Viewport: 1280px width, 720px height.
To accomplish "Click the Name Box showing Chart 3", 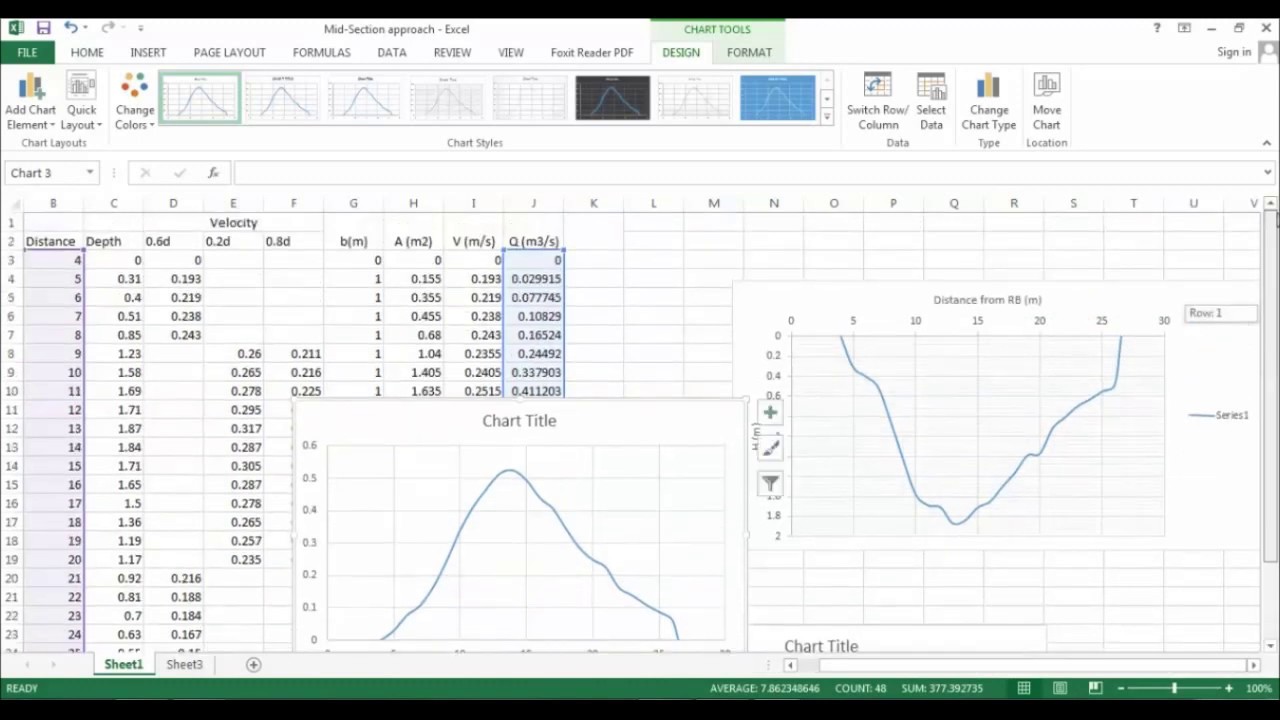I will click(44, 173).
